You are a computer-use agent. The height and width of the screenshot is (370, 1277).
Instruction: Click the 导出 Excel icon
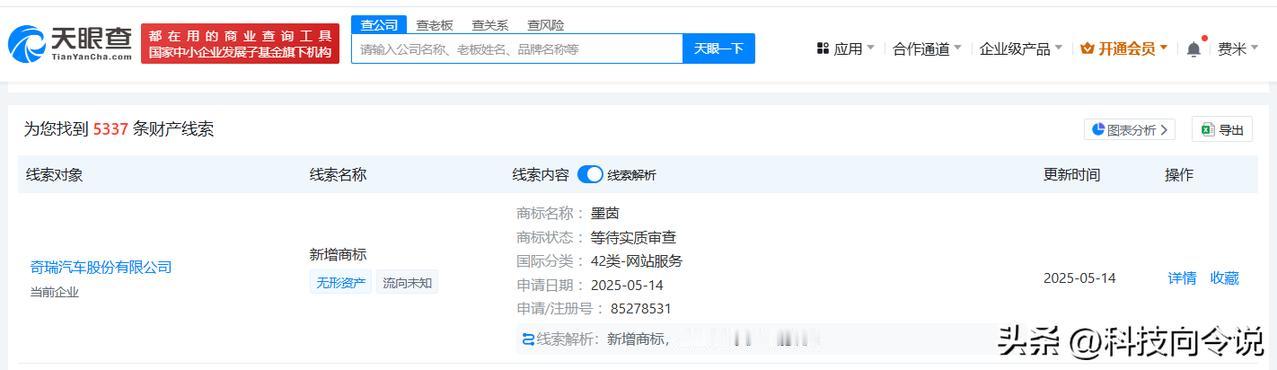coord(1207,129)
